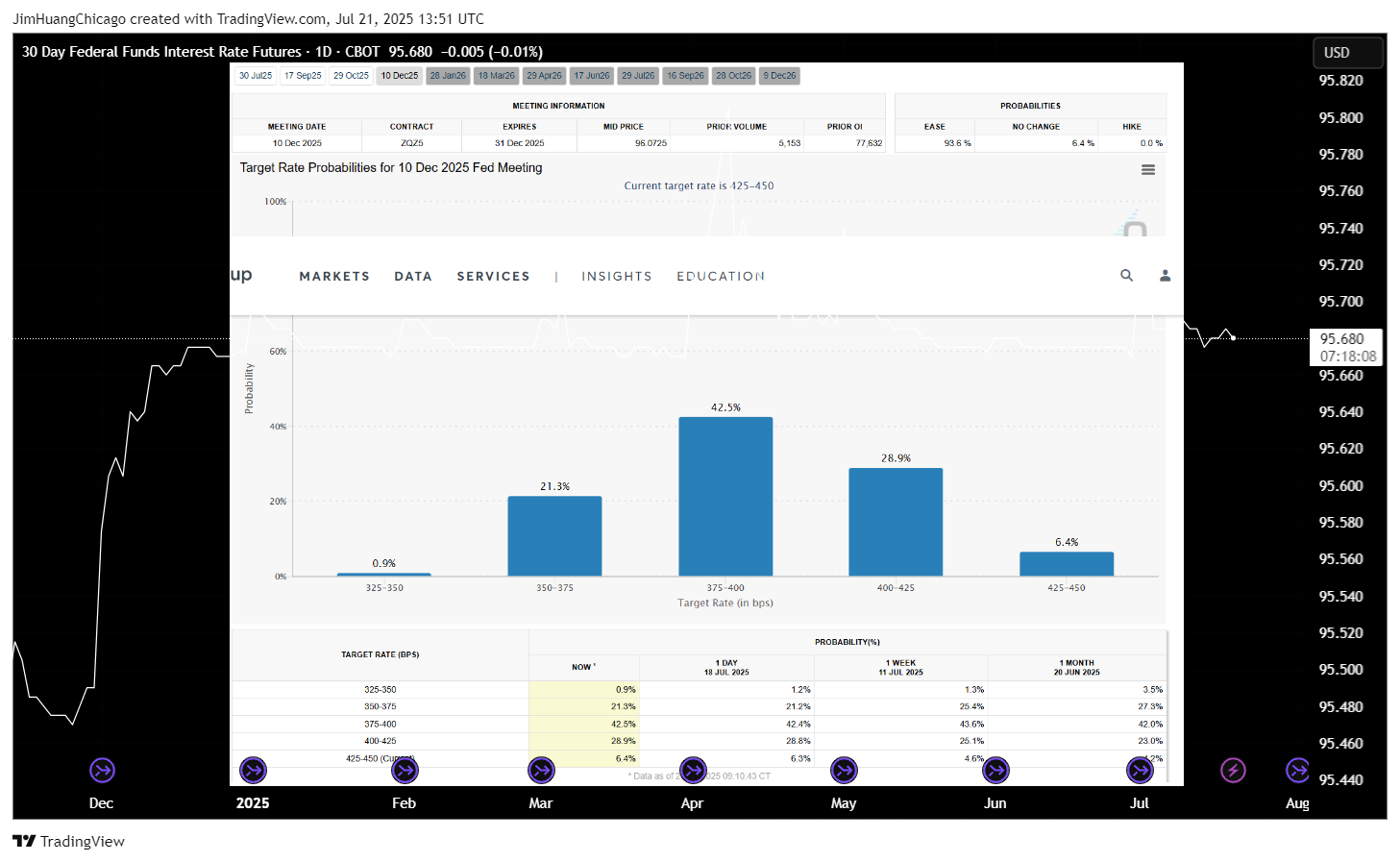Click the '1 WEEK 11 JUL 2025' column header
Screen dimensions: 1400x862
(900, 668)
